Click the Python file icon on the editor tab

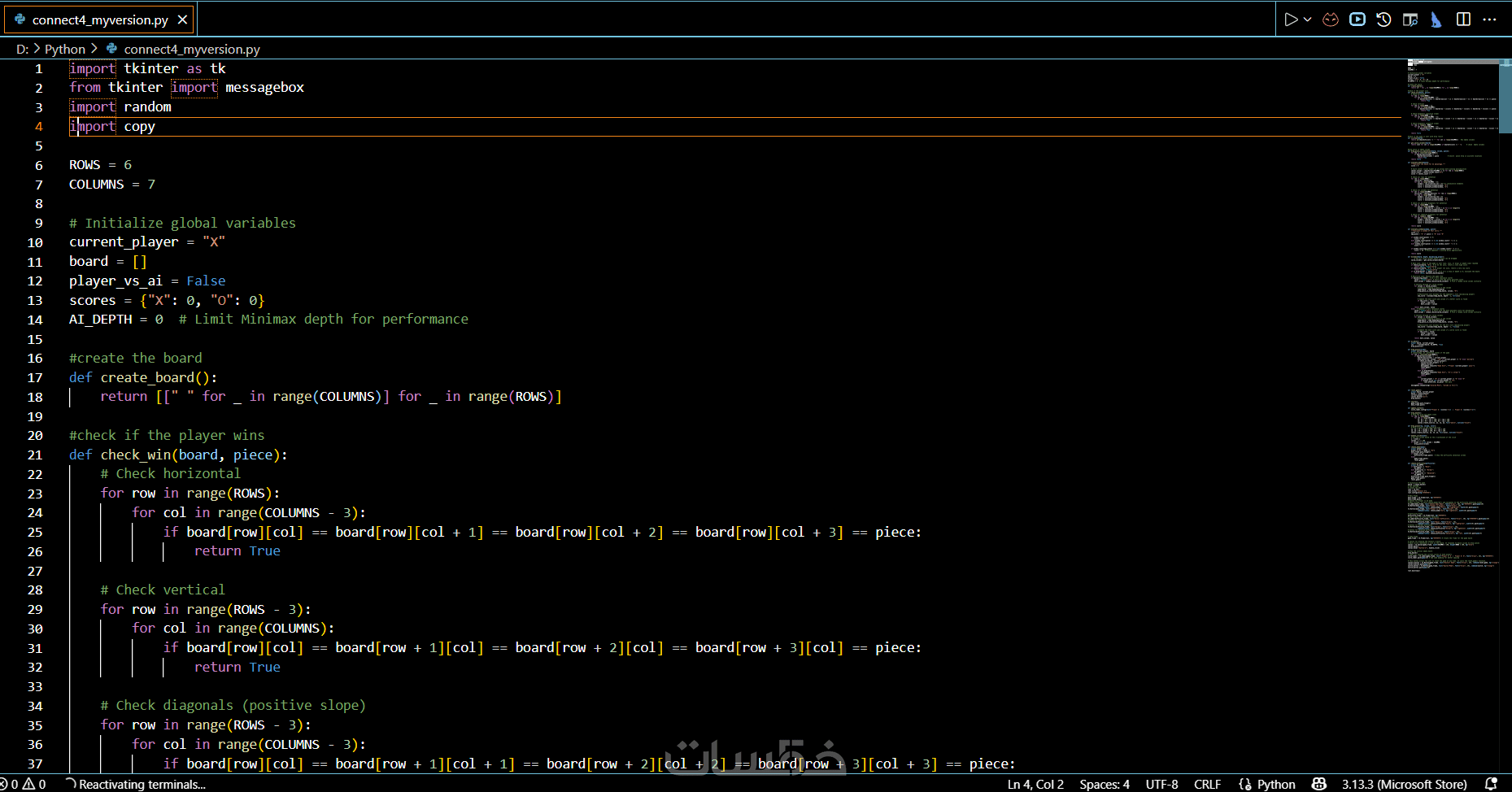(20, 20)
